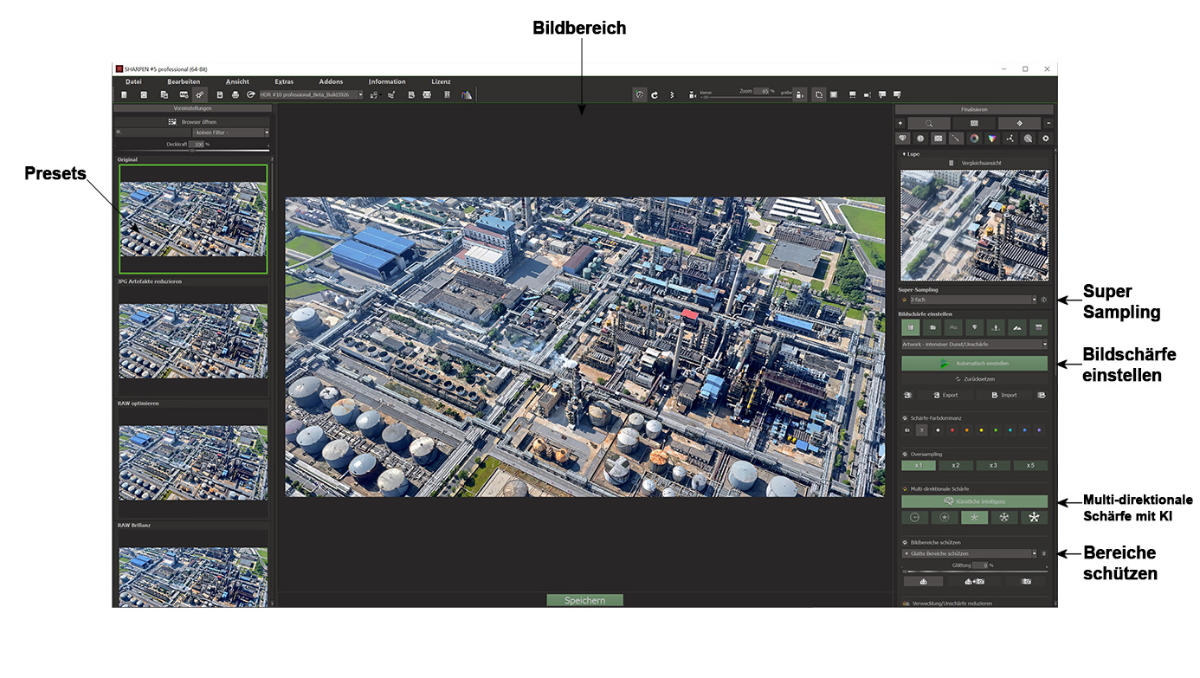
Task: Disable color dominance with the X button
Action: 922,430
